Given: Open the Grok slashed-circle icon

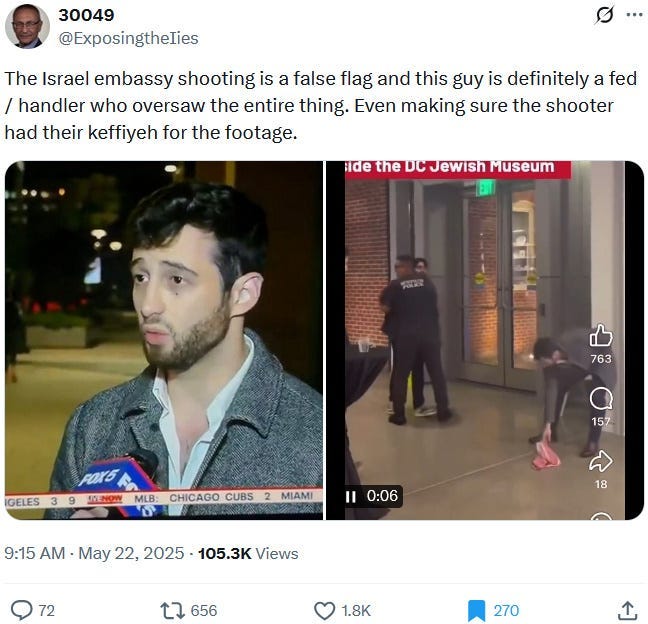Looking at the screenshot, I should tap(603, 15).
